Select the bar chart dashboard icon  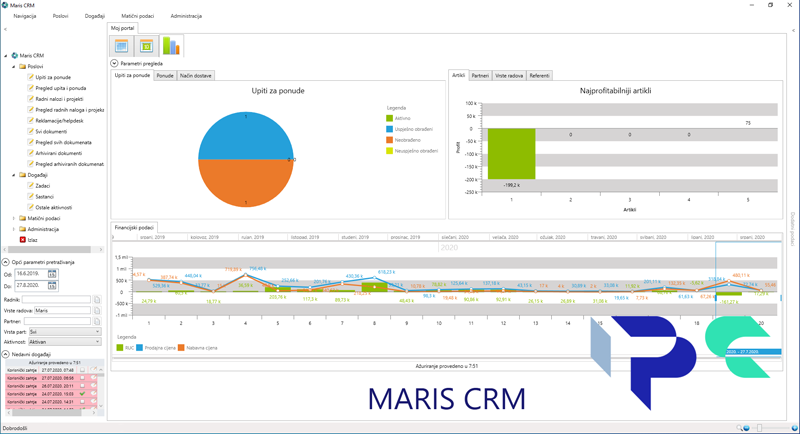click(x=171, y=45)
